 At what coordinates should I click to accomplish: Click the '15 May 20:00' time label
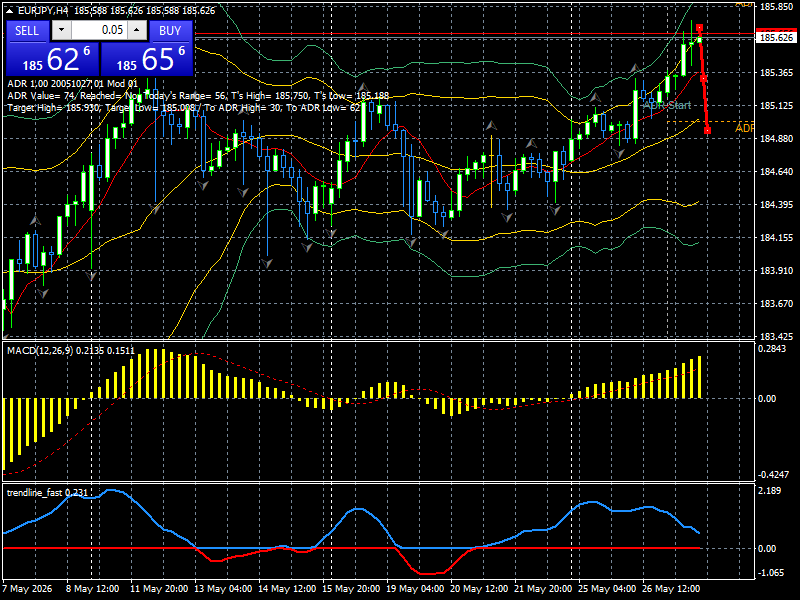point(351,589)
